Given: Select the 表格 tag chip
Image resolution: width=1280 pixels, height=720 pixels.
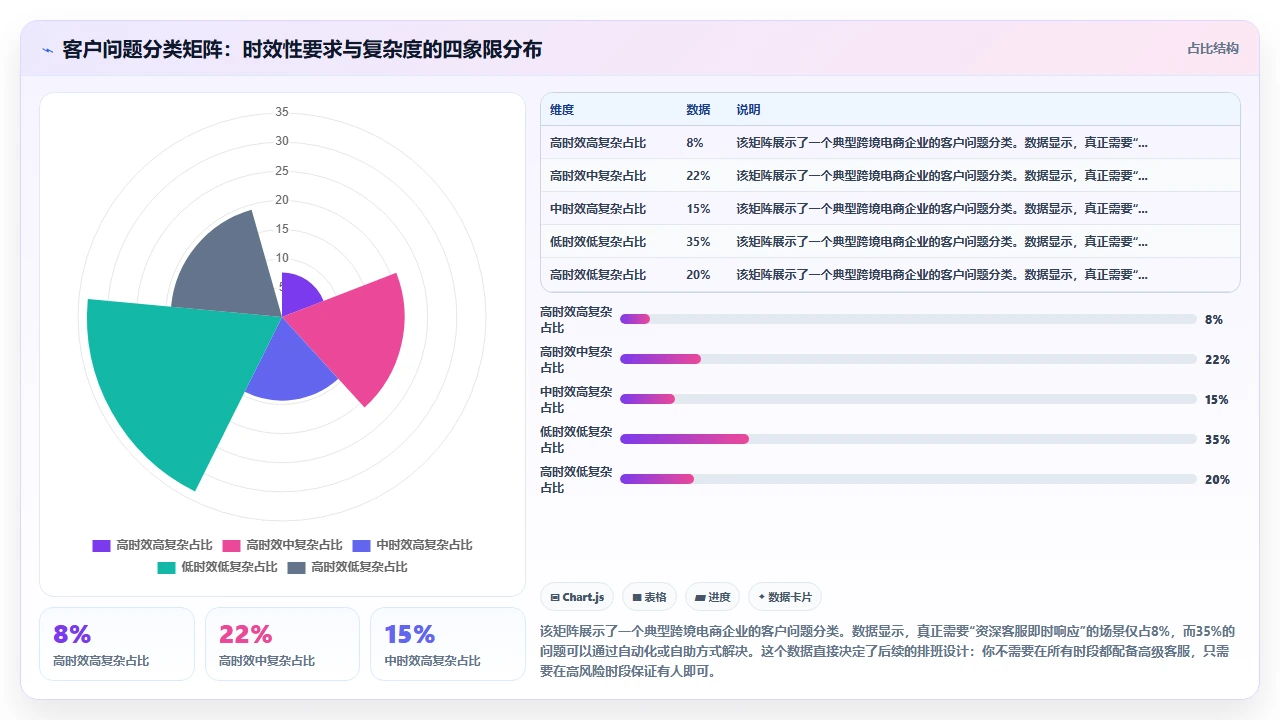Looking at the screenshot, I should [x=649, y=597].
